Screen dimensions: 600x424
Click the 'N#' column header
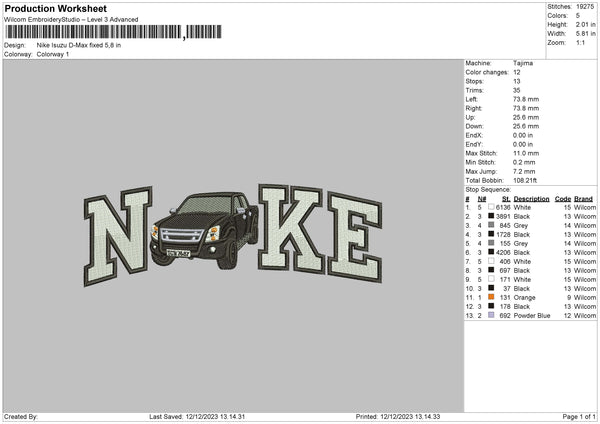[482, 199]
